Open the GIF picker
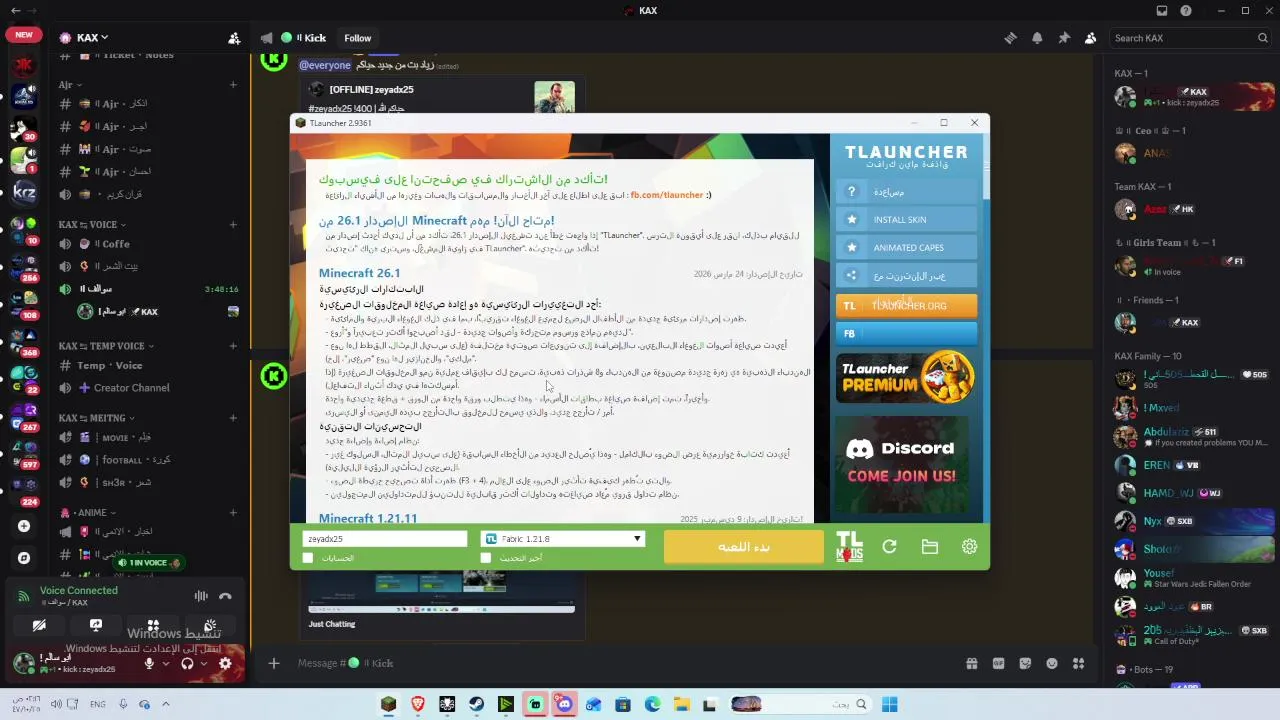 pos(998,663)
